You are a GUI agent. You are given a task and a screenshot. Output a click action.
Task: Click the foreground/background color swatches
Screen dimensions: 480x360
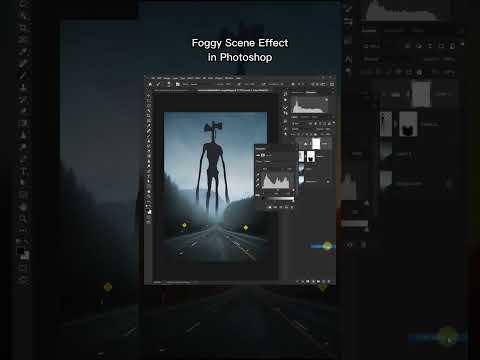(148, 211)
